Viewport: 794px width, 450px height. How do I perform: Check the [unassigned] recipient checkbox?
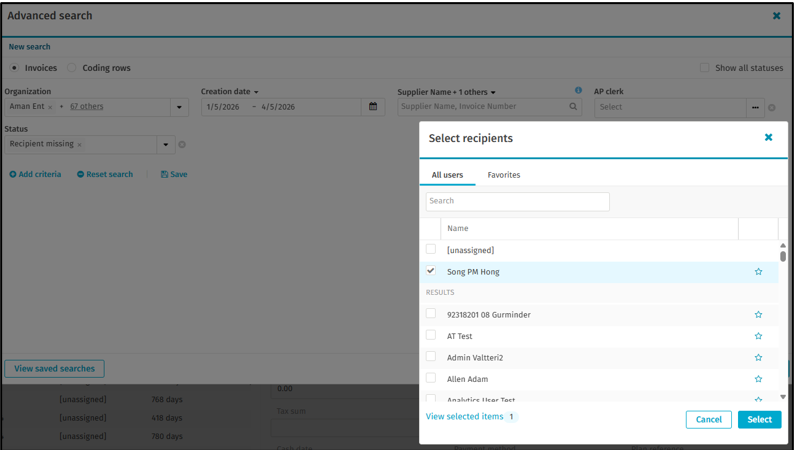431,250
